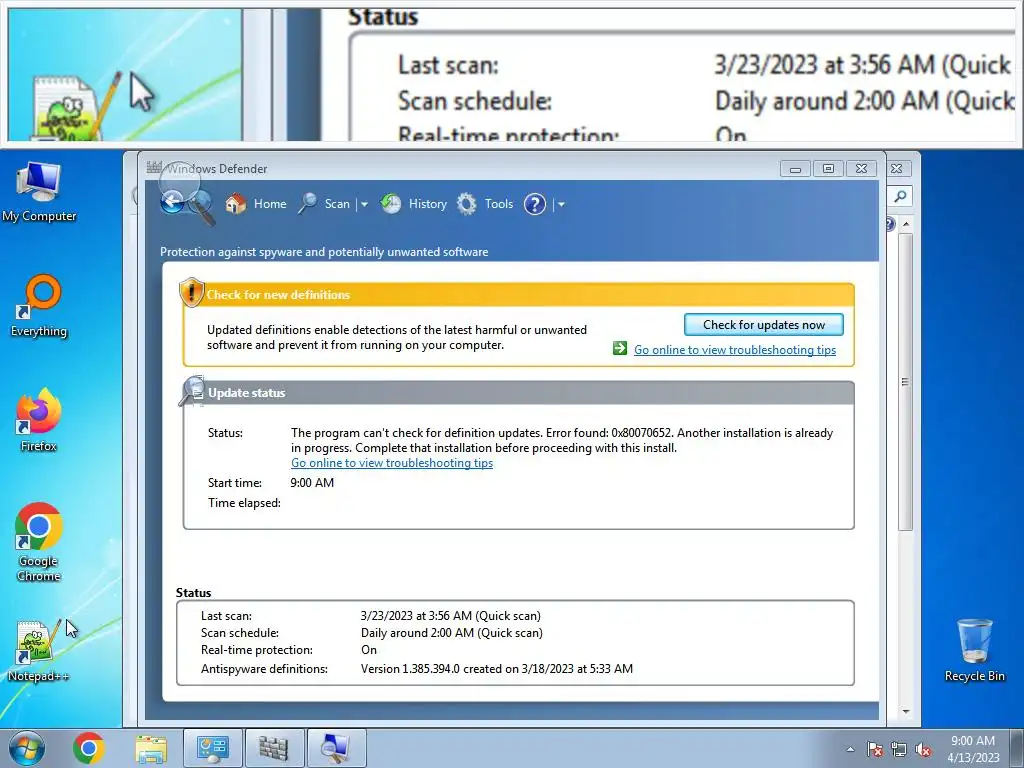1024x768 pixels.
Task: Click the Start time value 9:00 AM
Action: [x=312, y=483]
